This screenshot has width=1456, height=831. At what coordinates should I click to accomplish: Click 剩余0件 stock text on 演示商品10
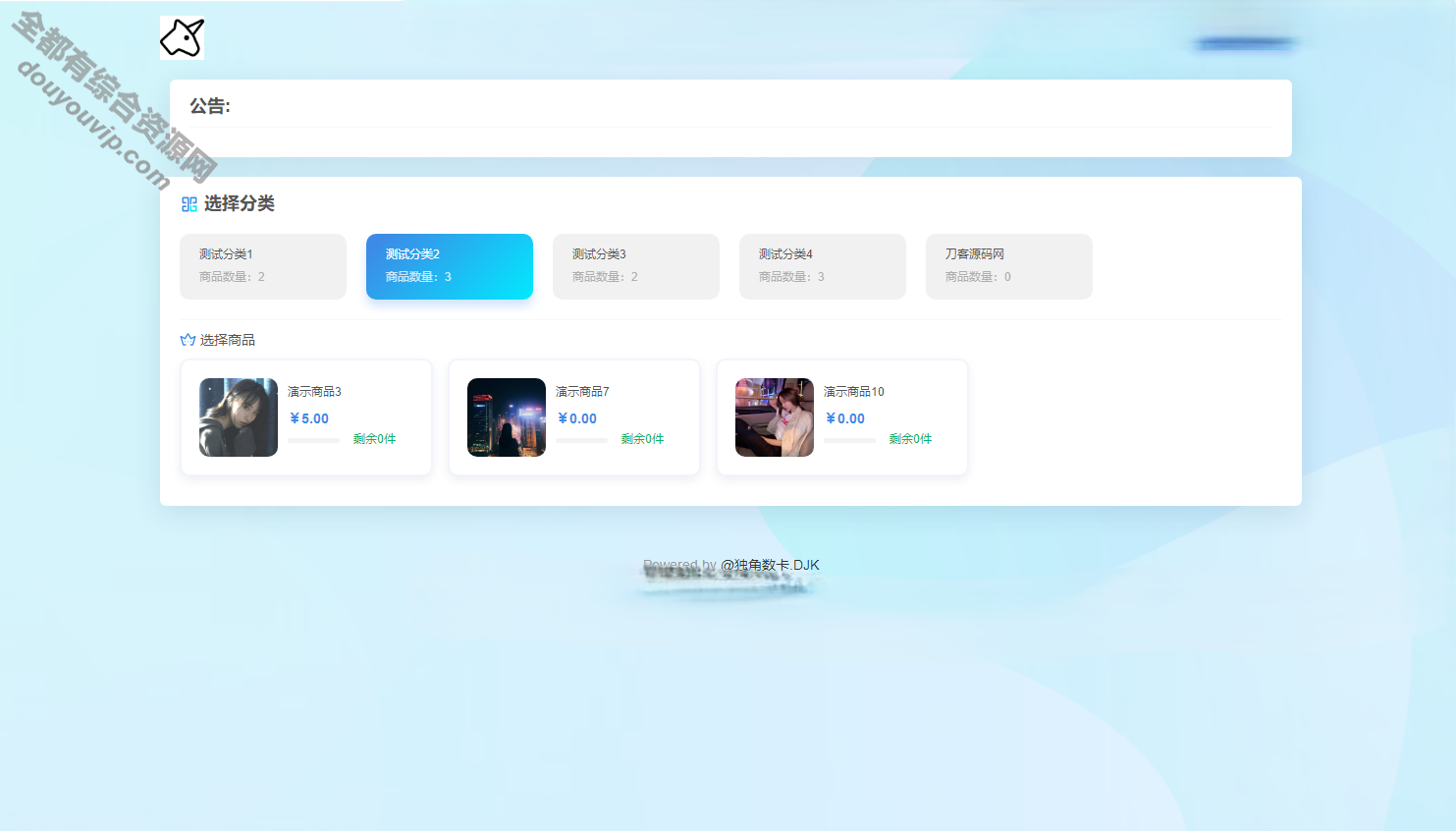tap(911, 439)
